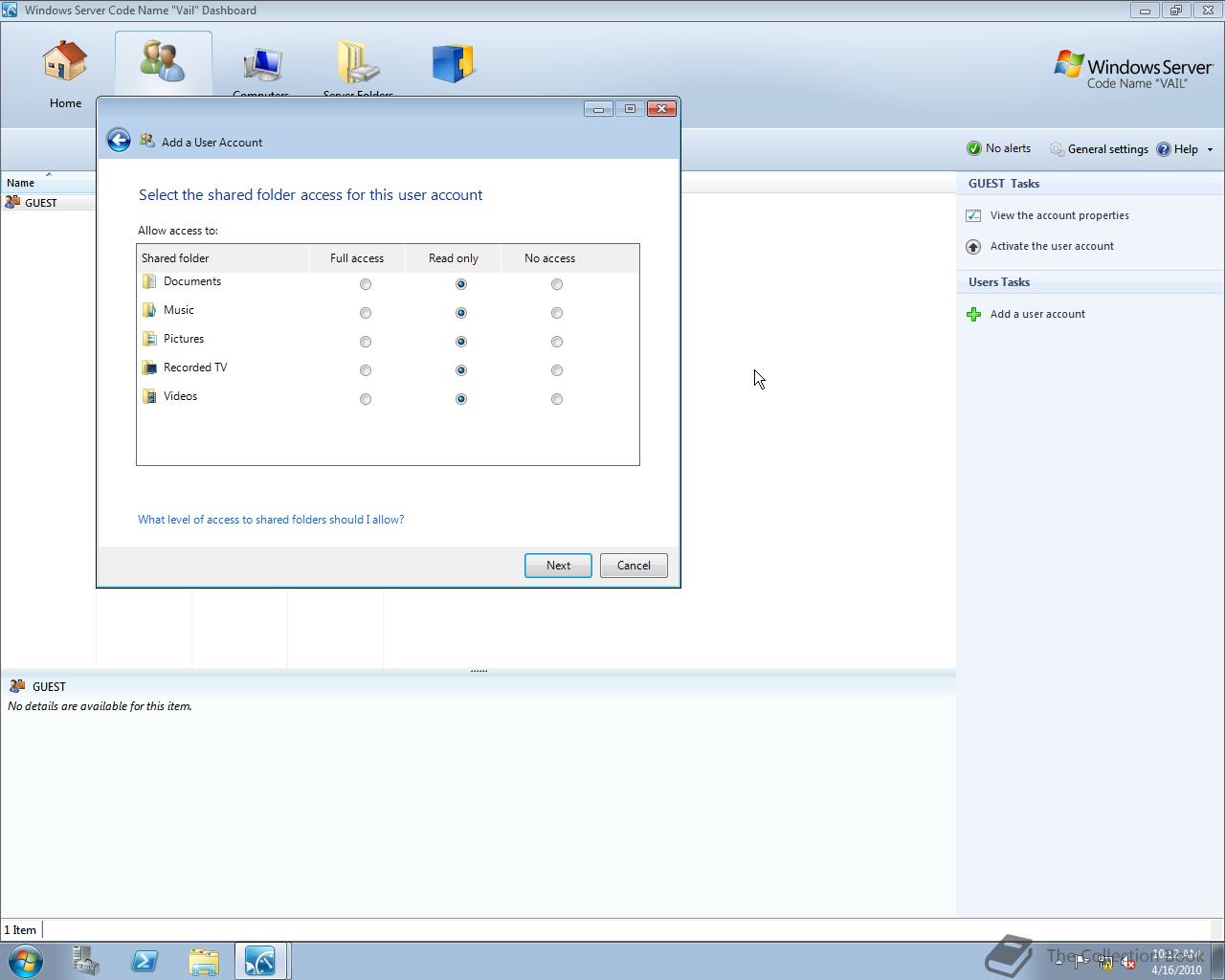The image size is (1225, 980).
Task: Click the network tray icon with red X
Action: [x=1128, y=963]
